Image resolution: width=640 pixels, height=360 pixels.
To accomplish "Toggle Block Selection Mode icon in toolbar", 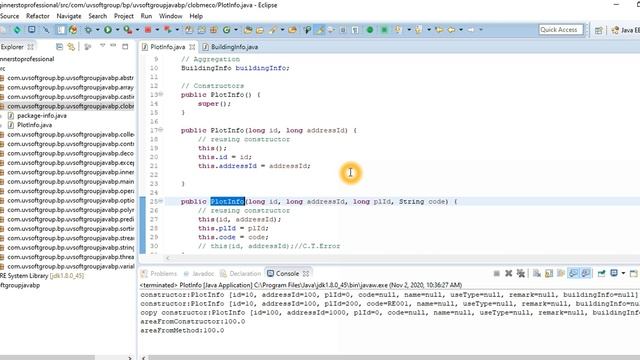I will [343, 30].
